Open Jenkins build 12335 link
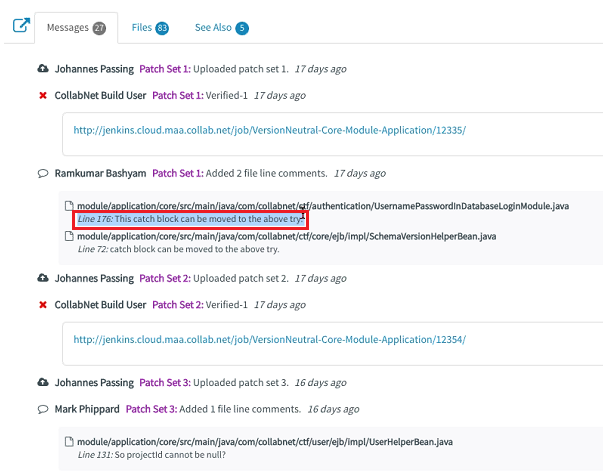The width and height of the screenshot is (603, 475). (x=270, y=130)
